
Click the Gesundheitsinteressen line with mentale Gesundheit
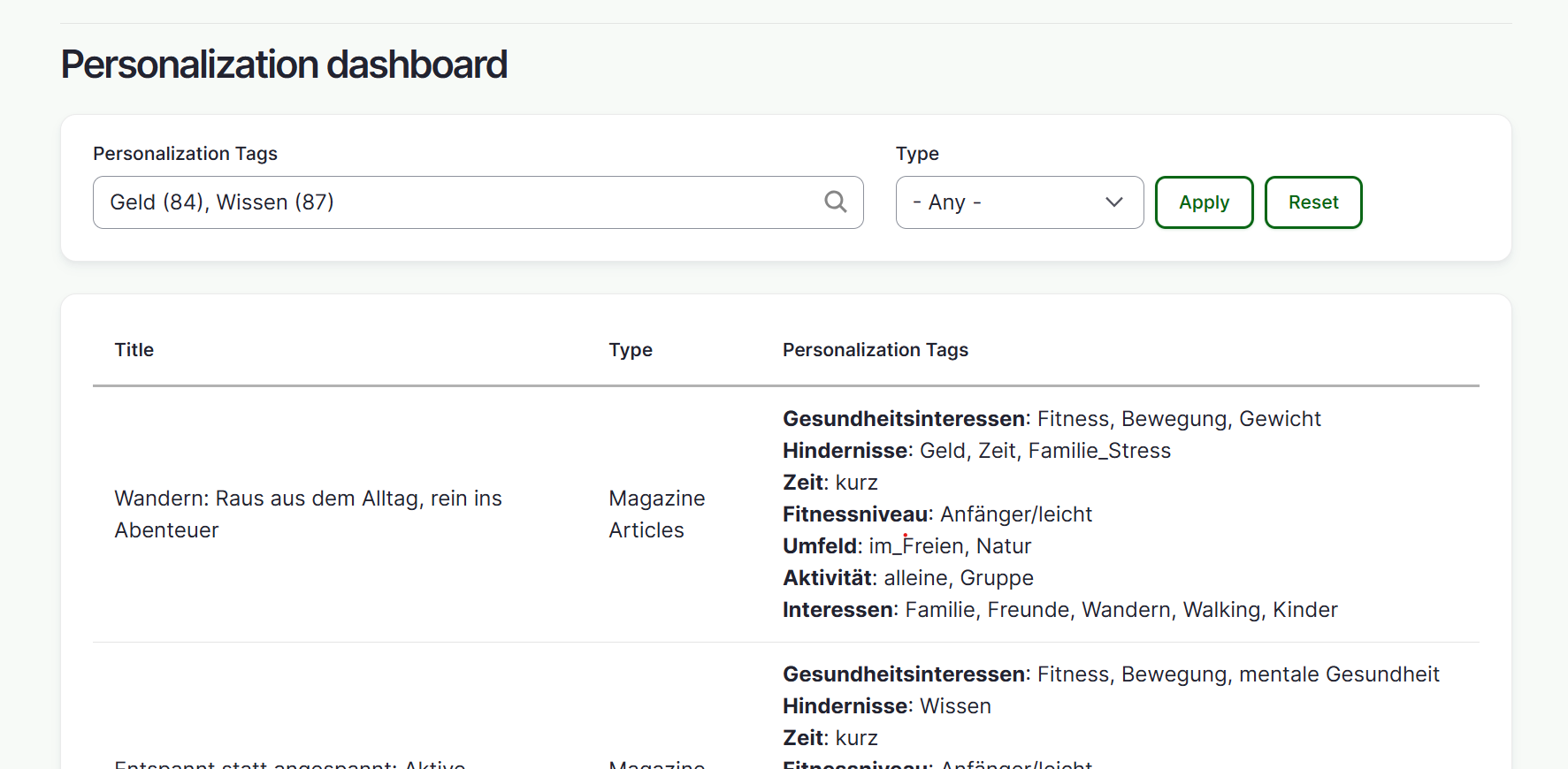(1110, 674)
